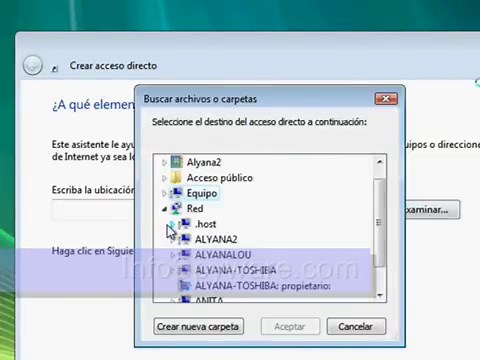Viewport: 480px width, 360px height.
Task: Click shortcut icon beside Crear acceso directo title
Action: click(55, 68)
